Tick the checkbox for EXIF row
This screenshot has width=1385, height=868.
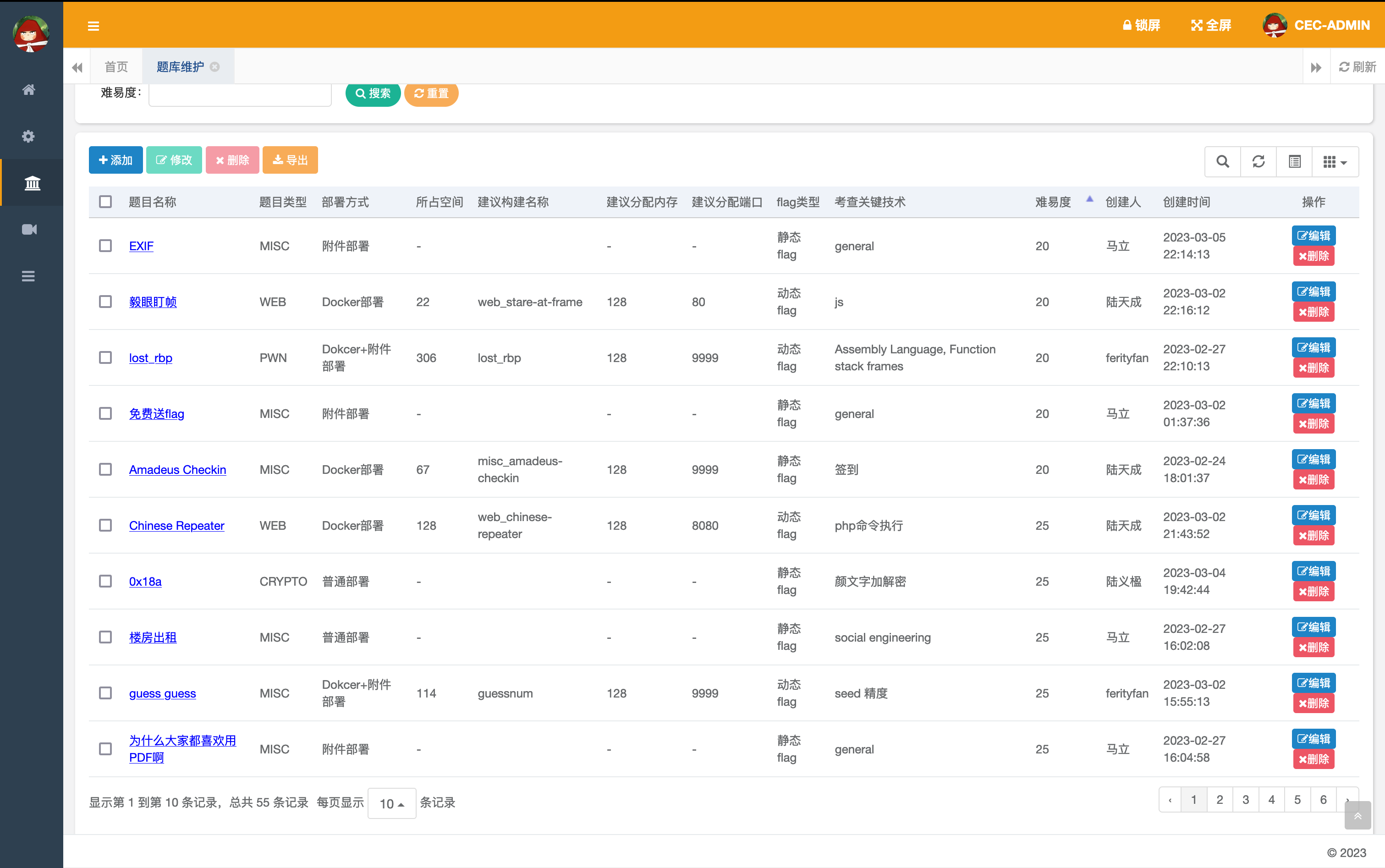click(x=105, y=246)
